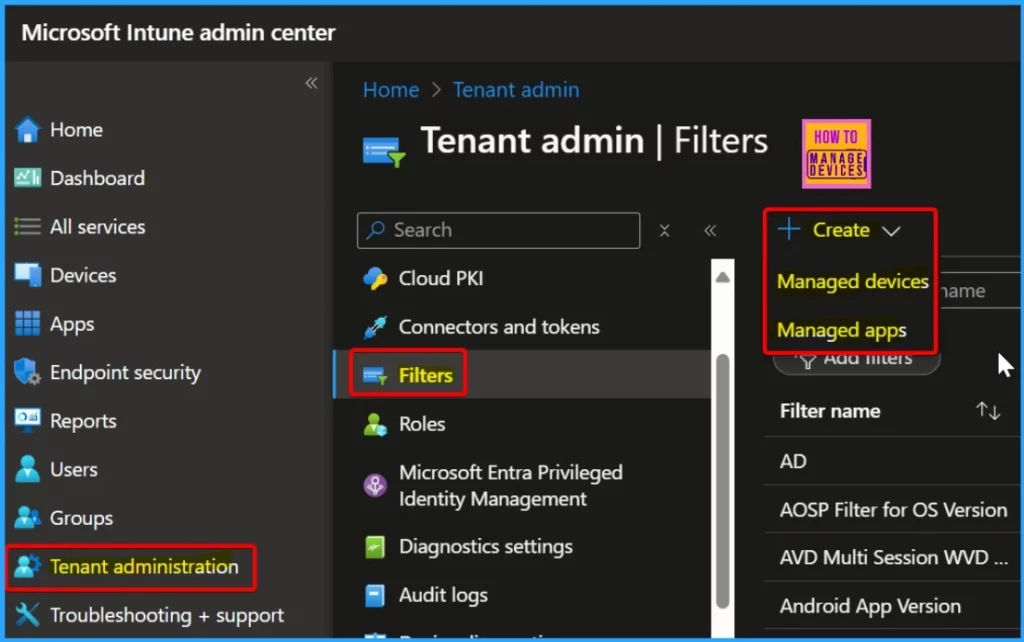Click the Endpoint security shield icon
This screenshot has width=1024, height=642.
(27, 372)
